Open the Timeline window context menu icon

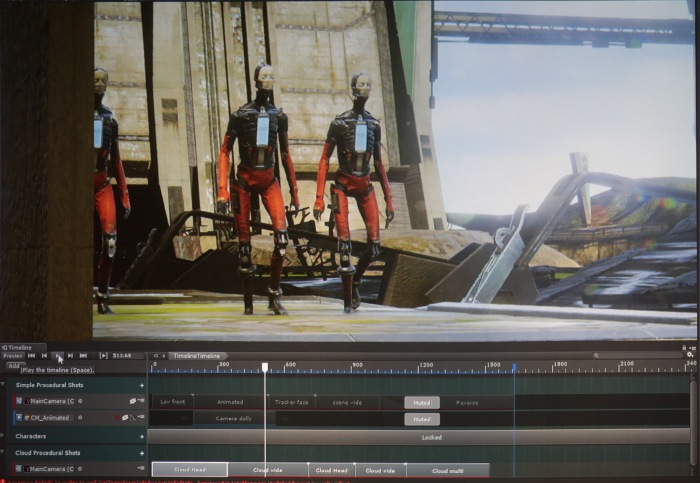(x=692, y=347)
